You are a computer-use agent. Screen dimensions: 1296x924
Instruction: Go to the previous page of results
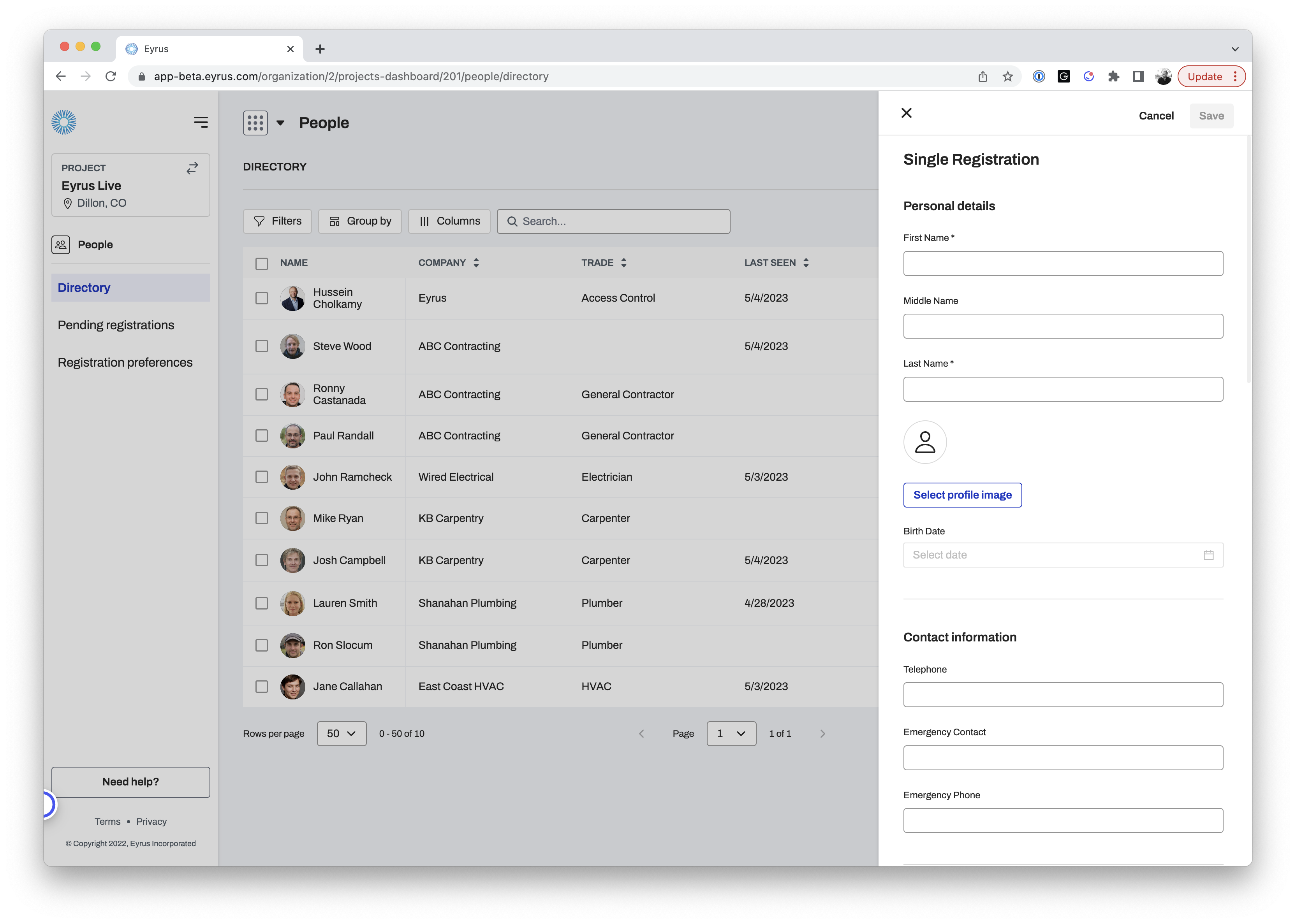641,733
